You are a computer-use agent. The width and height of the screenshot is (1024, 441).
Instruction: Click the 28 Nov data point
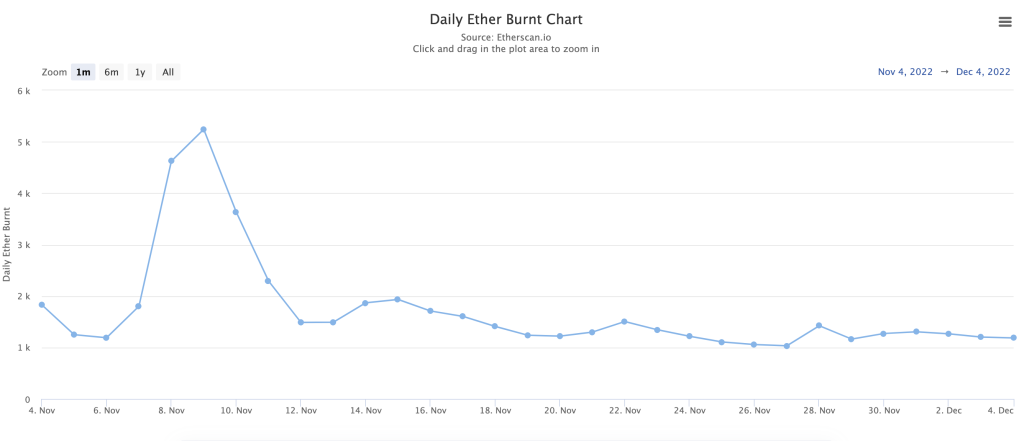[819, 326]
